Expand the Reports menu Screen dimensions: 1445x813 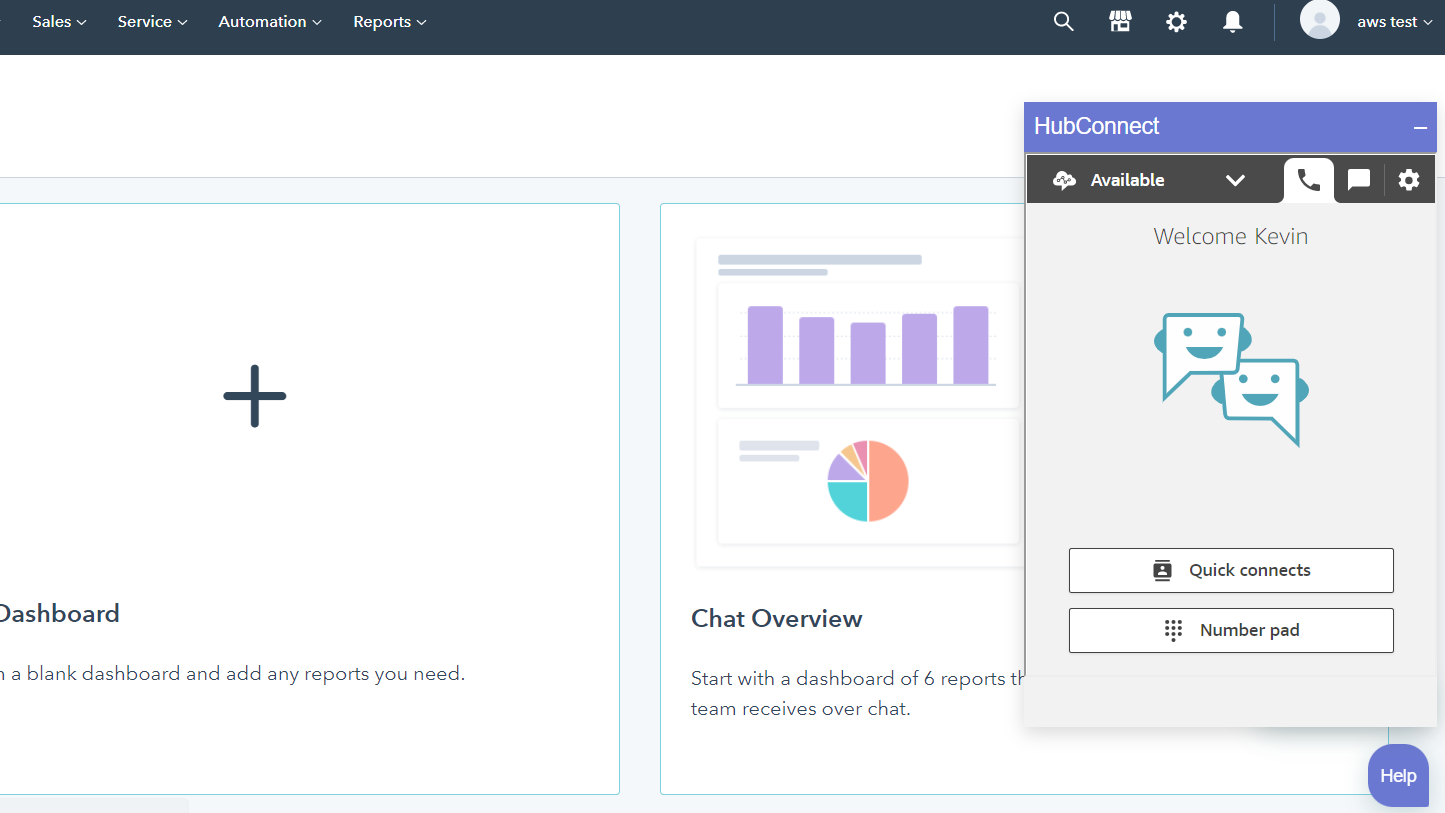click(389, 21)
